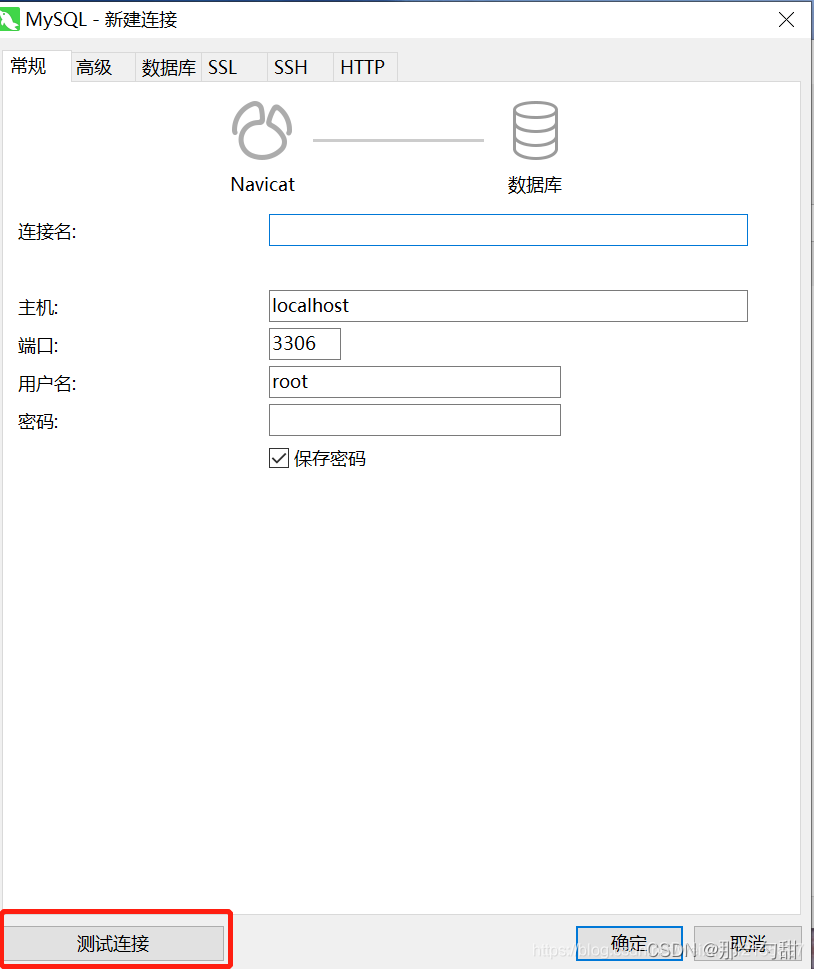814x969 pixels.
Task: Focus the 密码 password field
Action: (x=415, y=420)
